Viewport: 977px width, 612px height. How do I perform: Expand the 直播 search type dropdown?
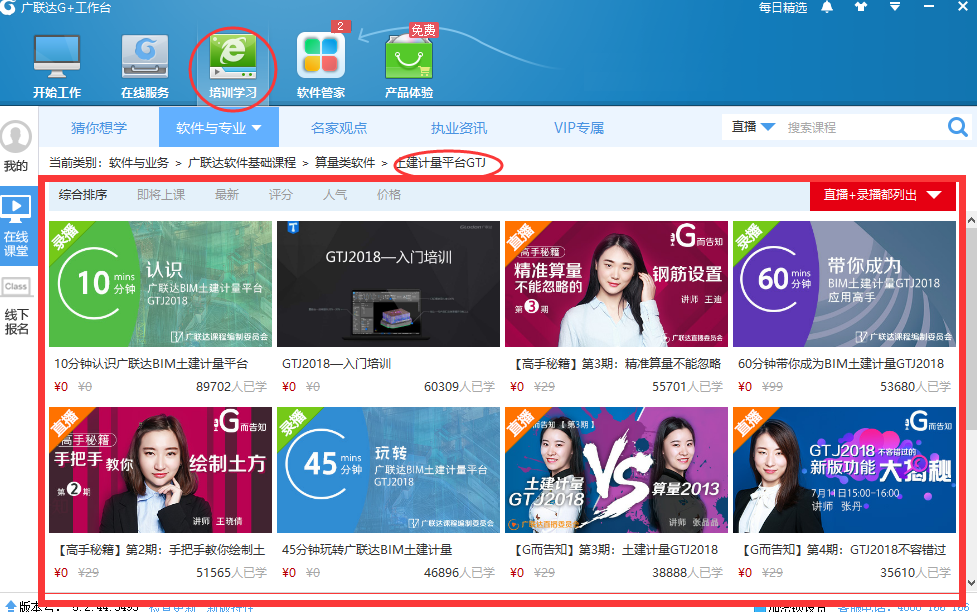click(753, 127)
